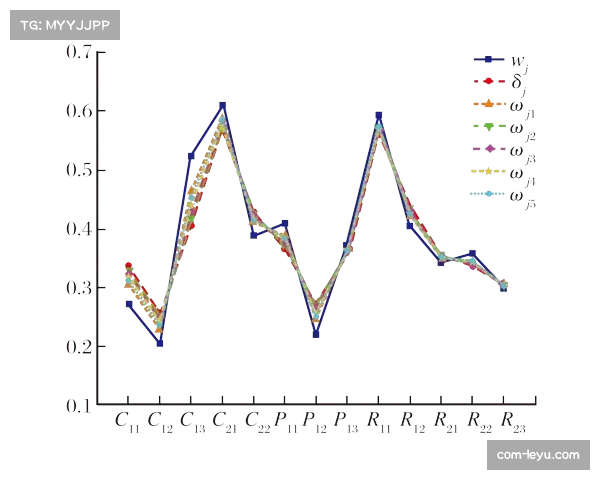
Task: Click the red circle legend marker
Action: tap(488, 80)
